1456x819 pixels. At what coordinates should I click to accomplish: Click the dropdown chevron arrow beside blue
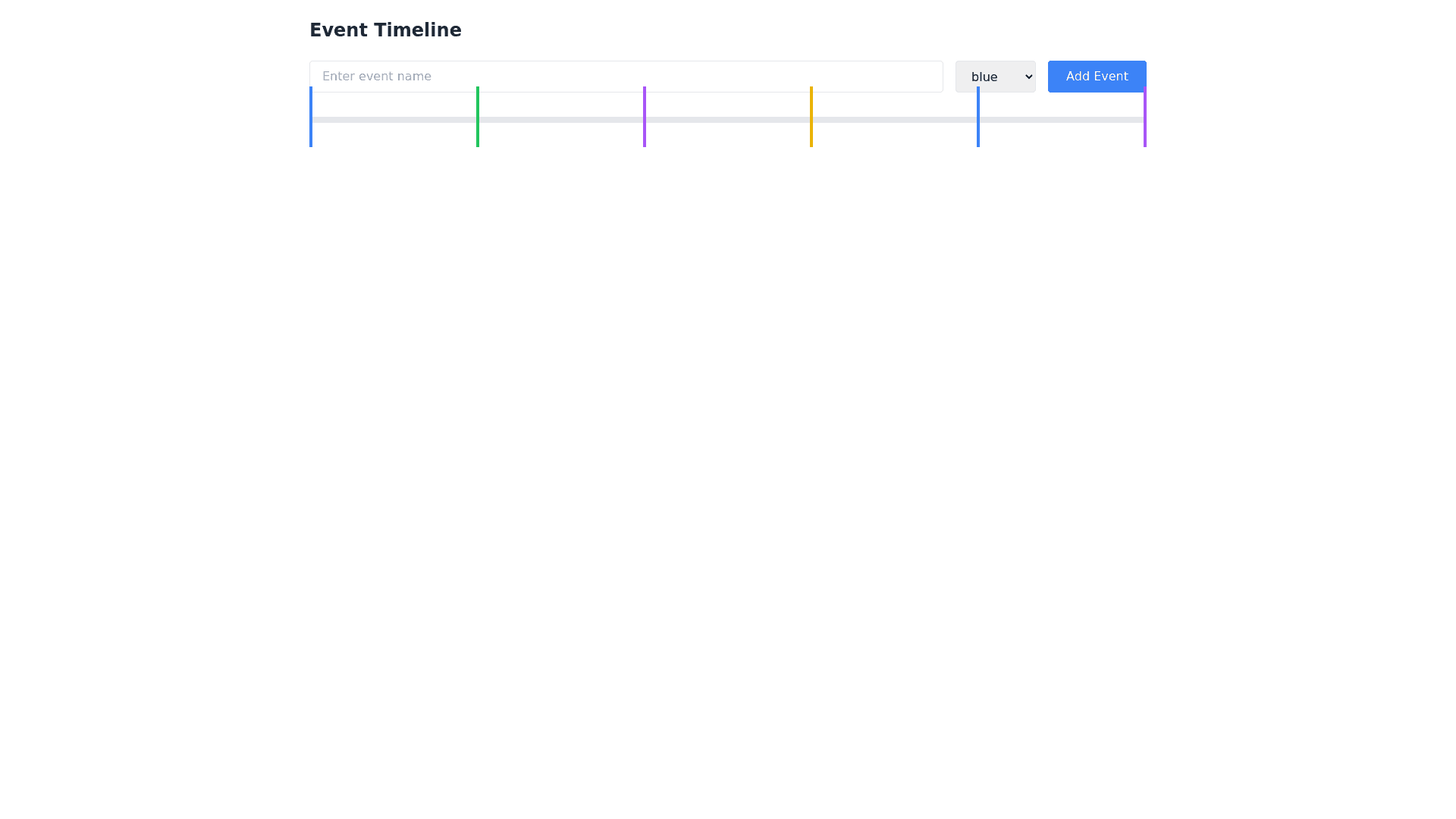coord(1028,77)
